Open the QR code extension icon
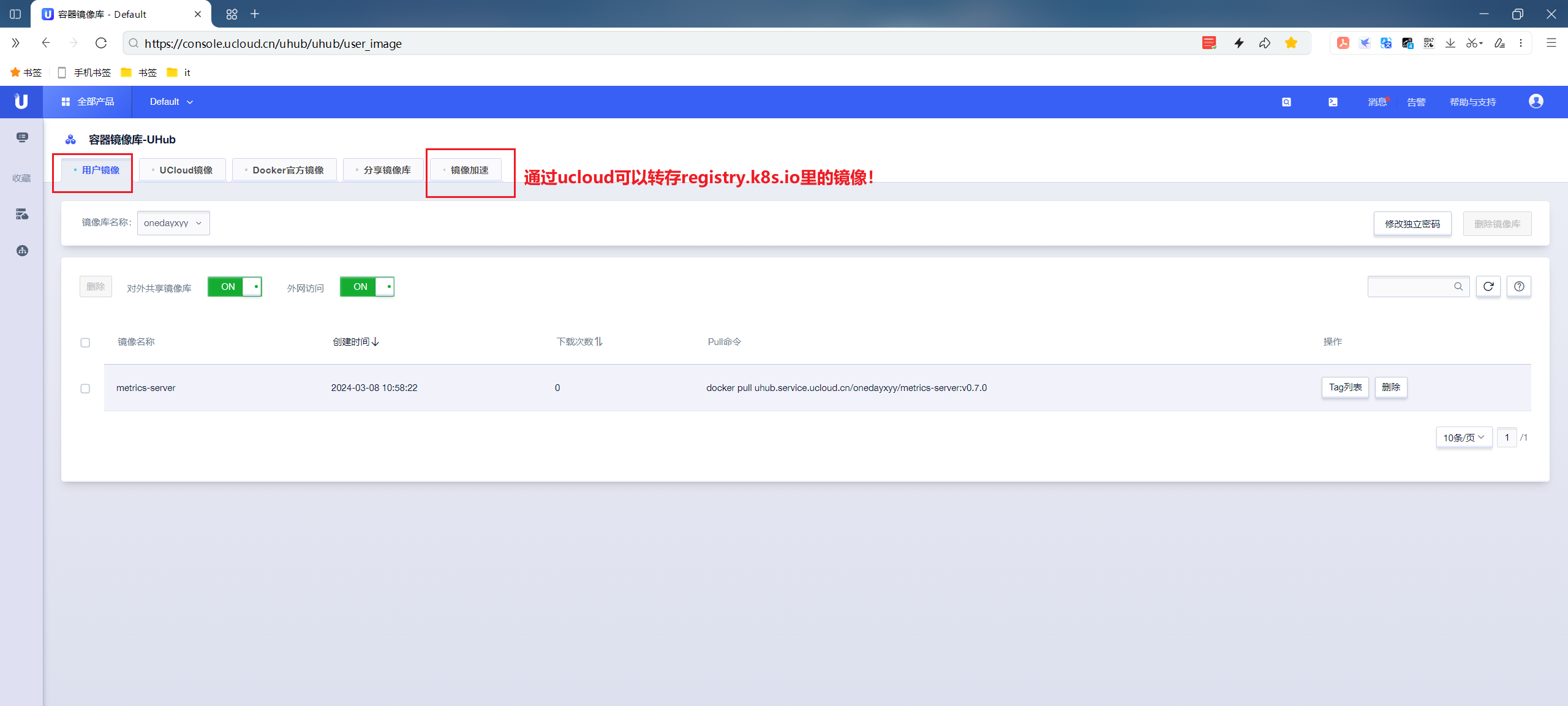1568x706 pixels. point(1429,43)
